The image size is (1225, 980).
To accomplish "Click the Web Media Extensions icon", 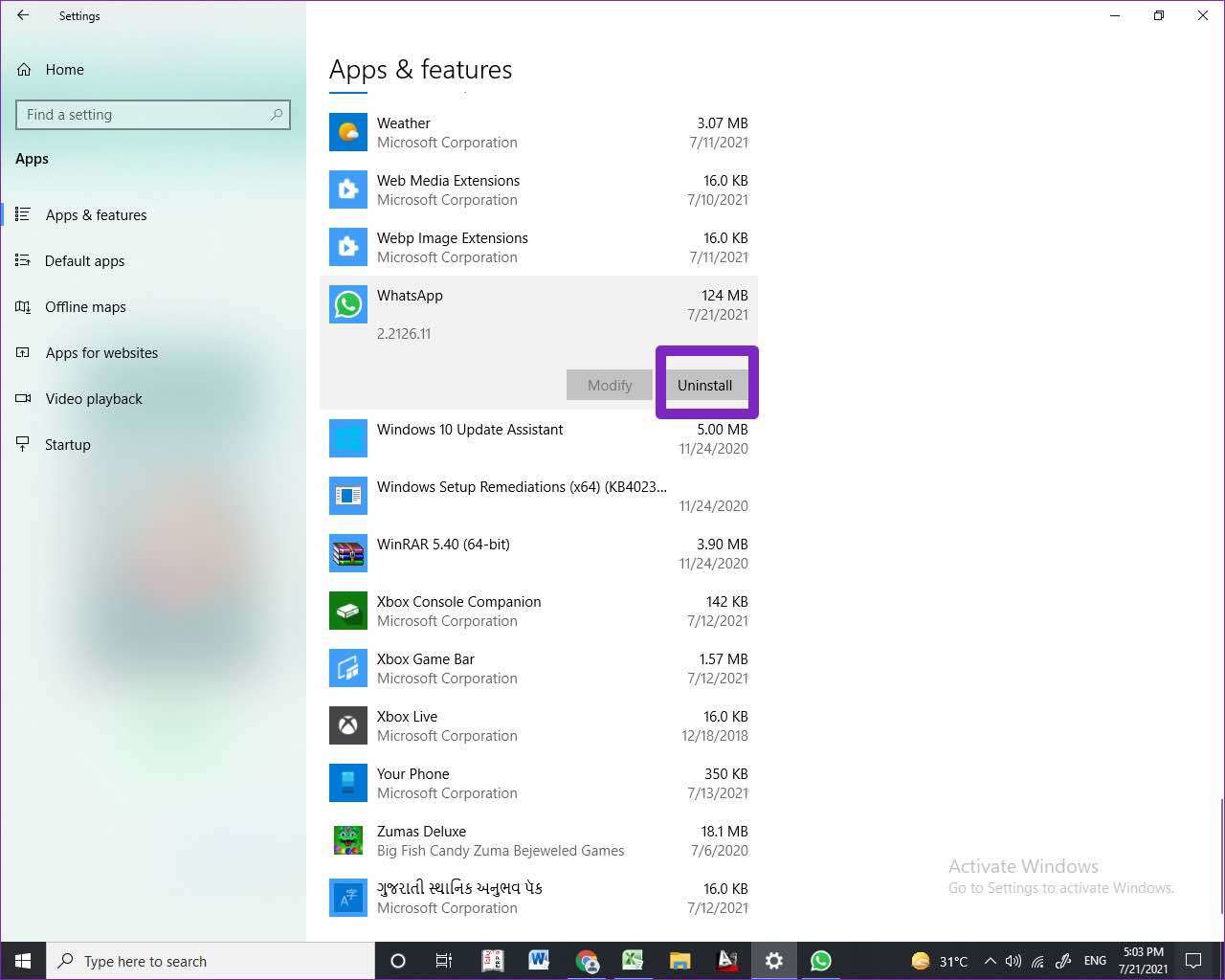I will tap(348, 189).
